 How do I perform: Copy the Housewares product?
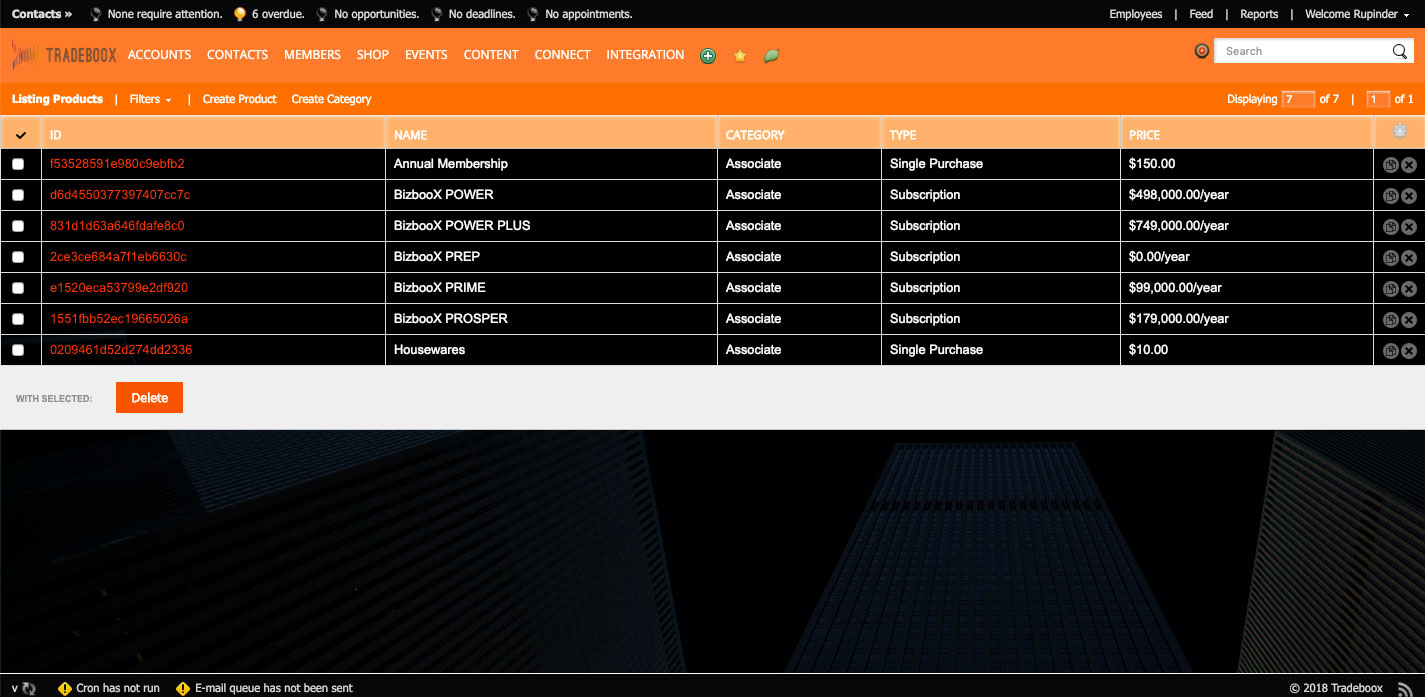pyautogui.click(x=1390, y=351)
